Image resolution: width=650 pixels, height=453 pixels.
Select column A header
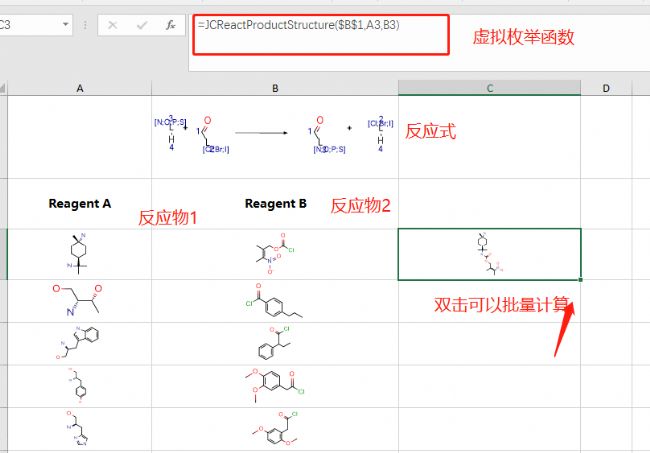[79, 89]
